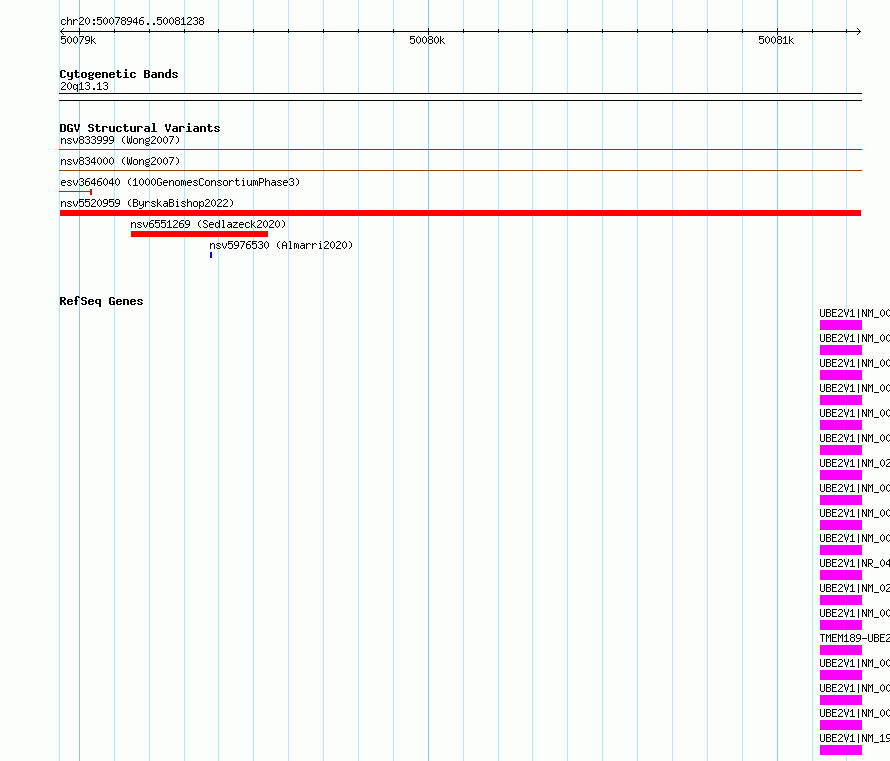
Task: Click the nsv833999 thin red variant line
Action: tap(460, 150)
